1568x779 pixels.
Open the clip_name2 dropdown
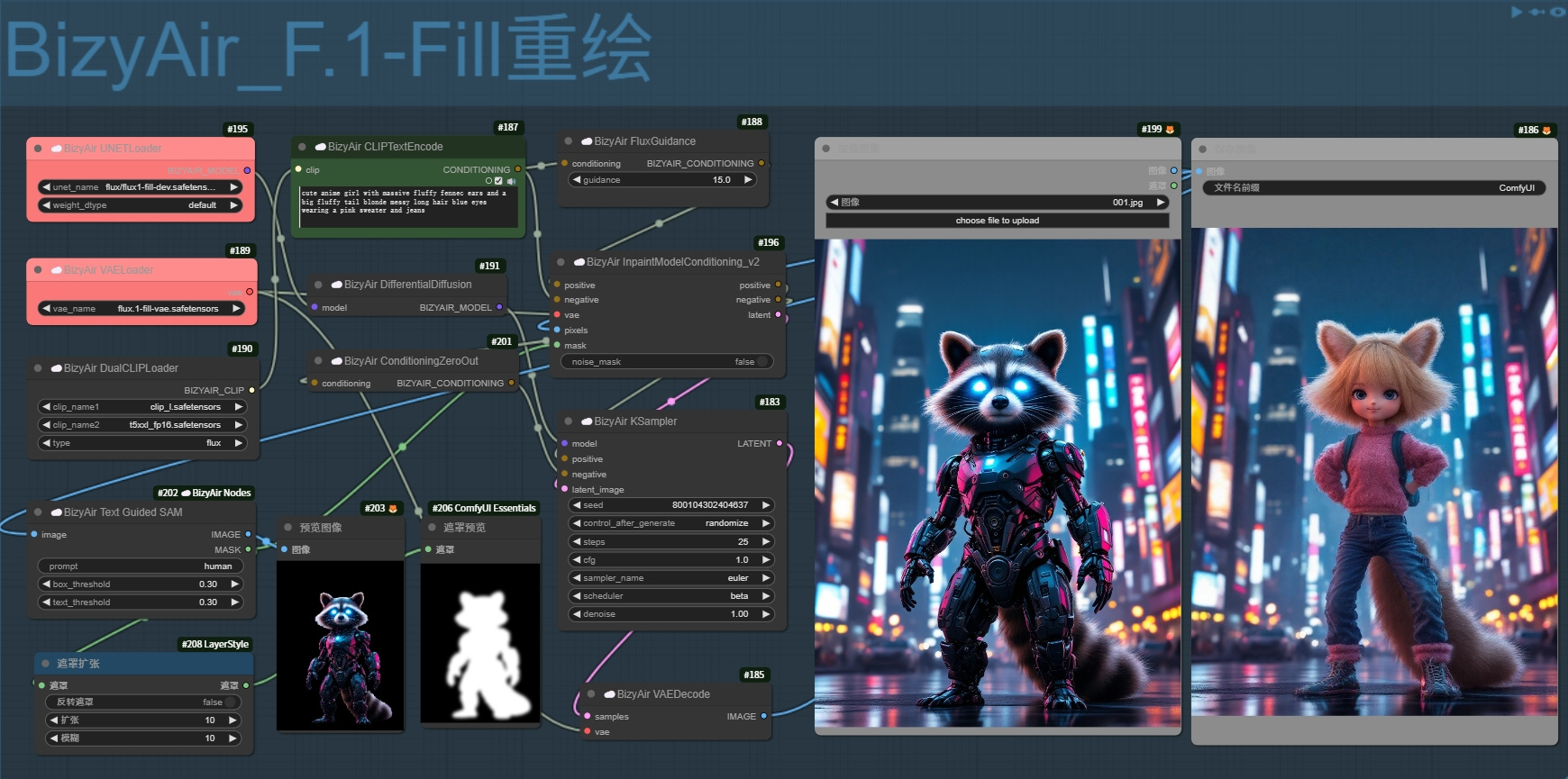[142, 425]
